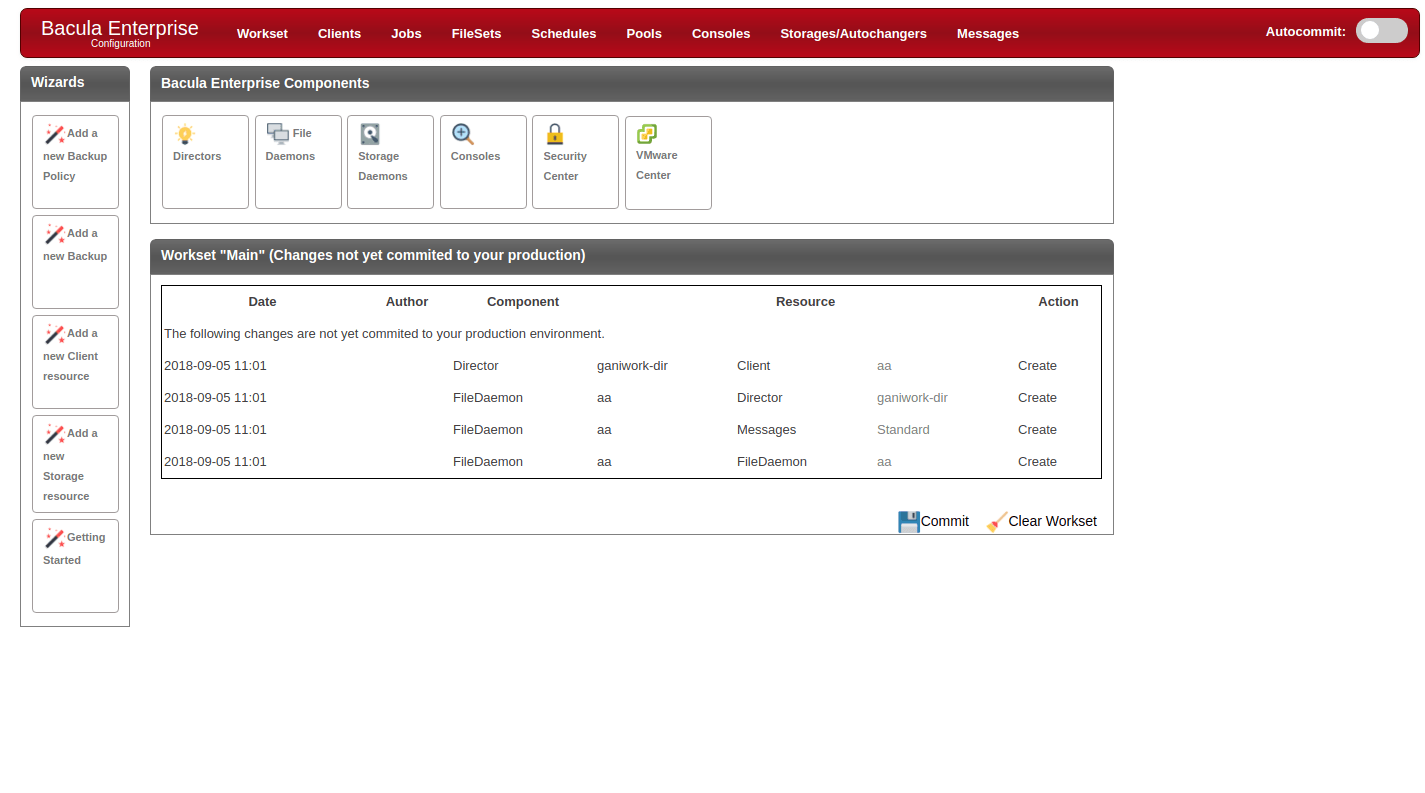Click the Client resource type cell

754,366
